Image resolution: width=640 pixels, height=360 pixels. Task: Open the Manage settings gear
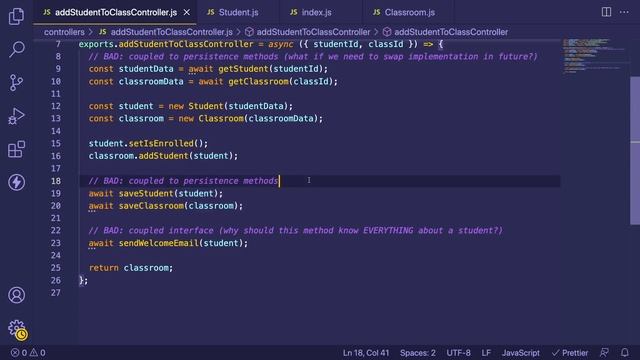tap(17, 329)
